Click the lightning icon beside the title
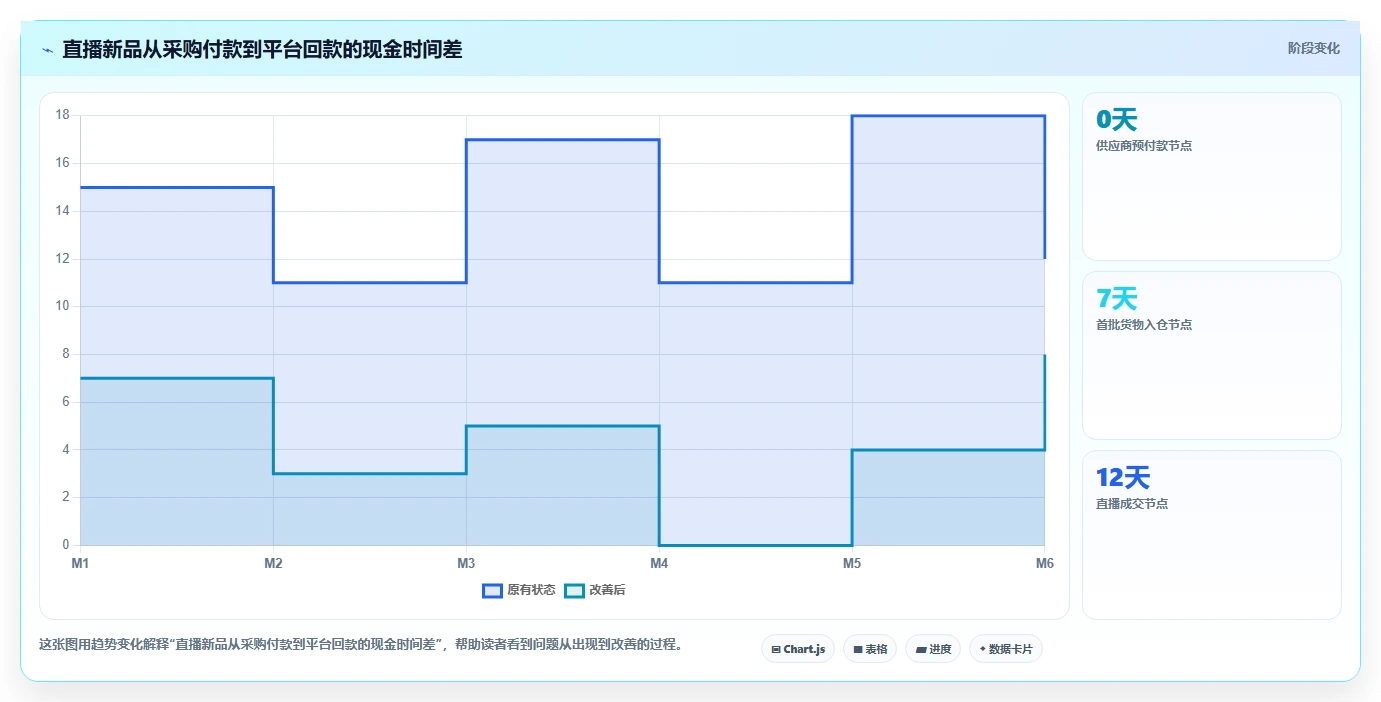 [x=47, y=50]
